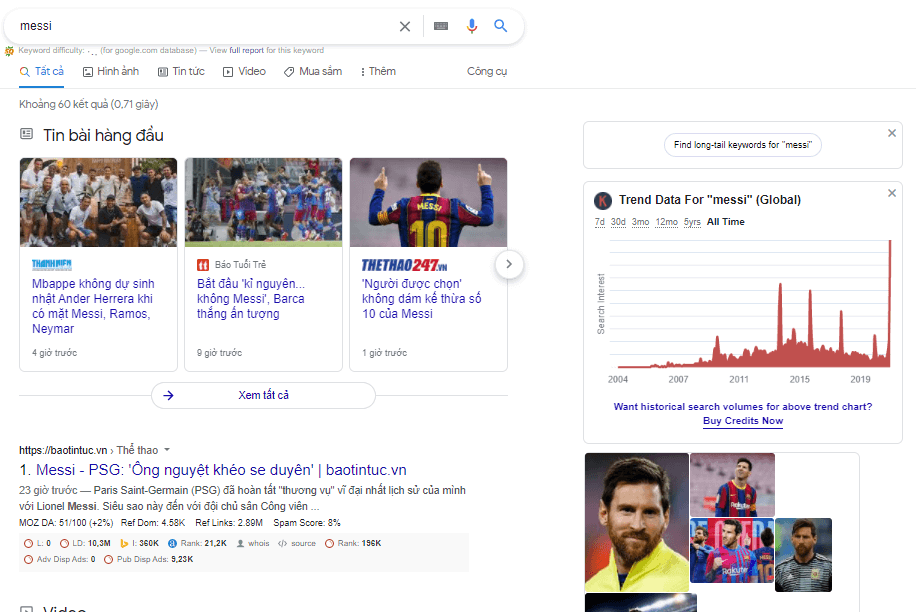Image resolution: width=916 pixels, height=612 pixels.
Task: Click the 'Adv Disp Ads: 0' metric
Action: [x=60, y=559]
